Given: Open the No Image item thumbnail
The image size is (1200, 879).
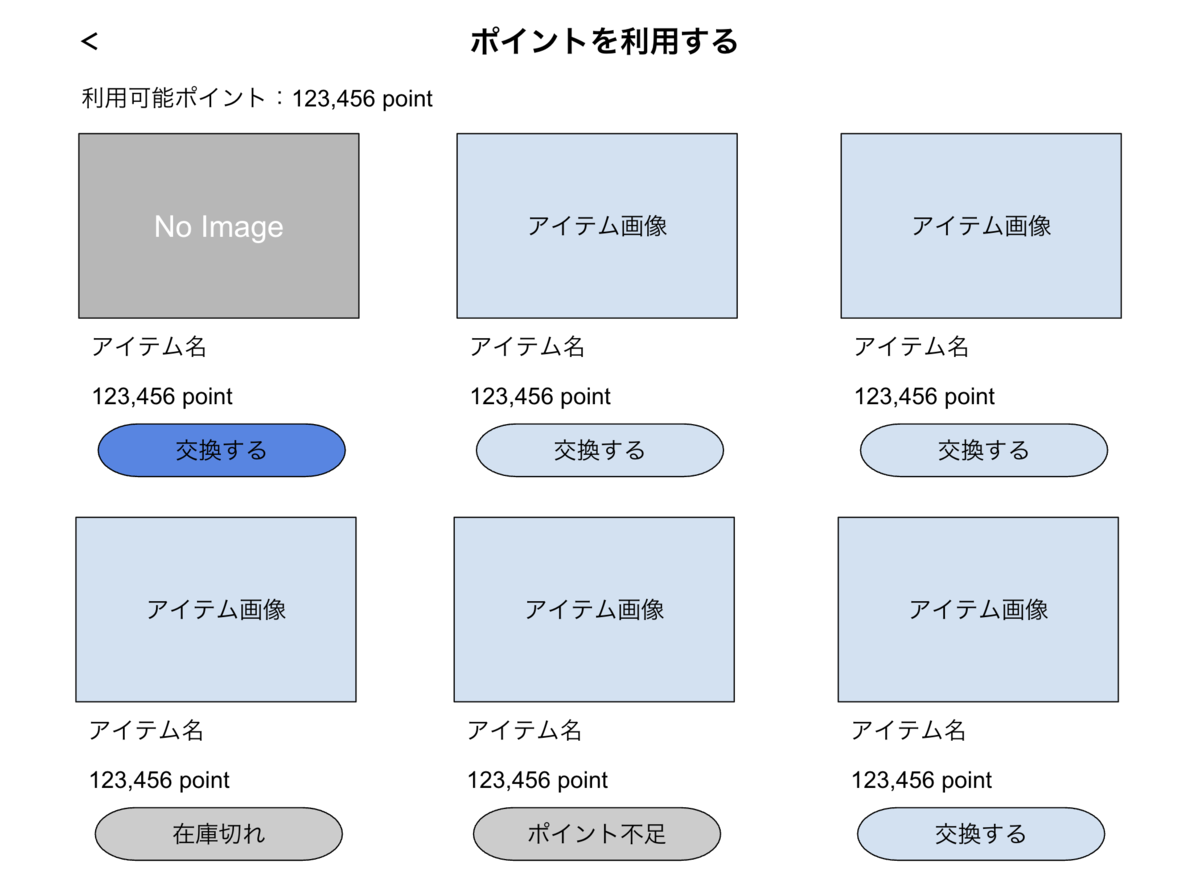Looking at the screenshot, I should pyautogui.click(x=217, y=225).
